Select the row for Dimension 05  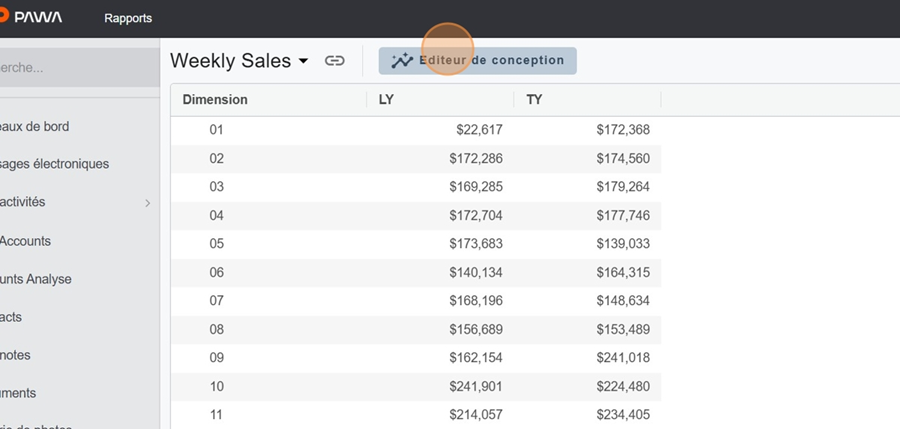[x=217, y=244]
